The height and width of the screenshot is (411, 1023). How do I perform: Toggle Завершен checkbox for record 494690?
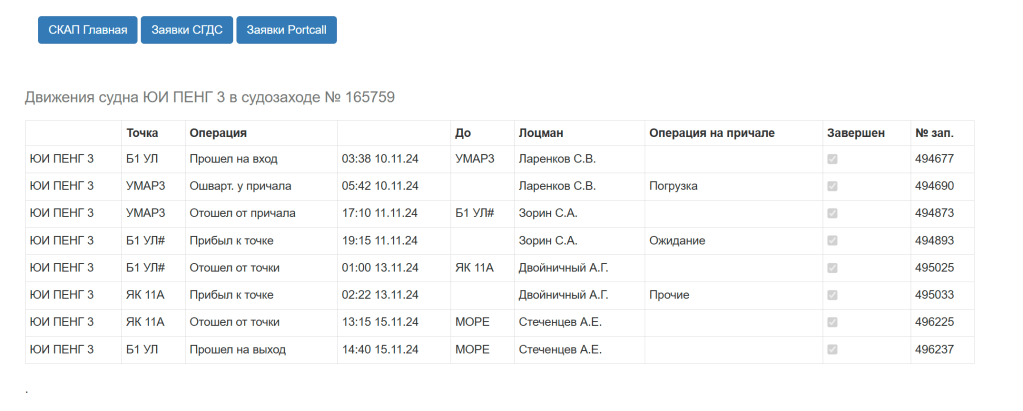833,186
